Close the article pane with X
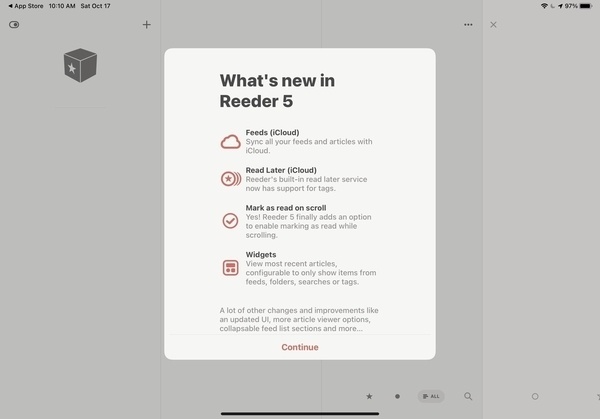The image size is (600, 419). click(493, 25)
